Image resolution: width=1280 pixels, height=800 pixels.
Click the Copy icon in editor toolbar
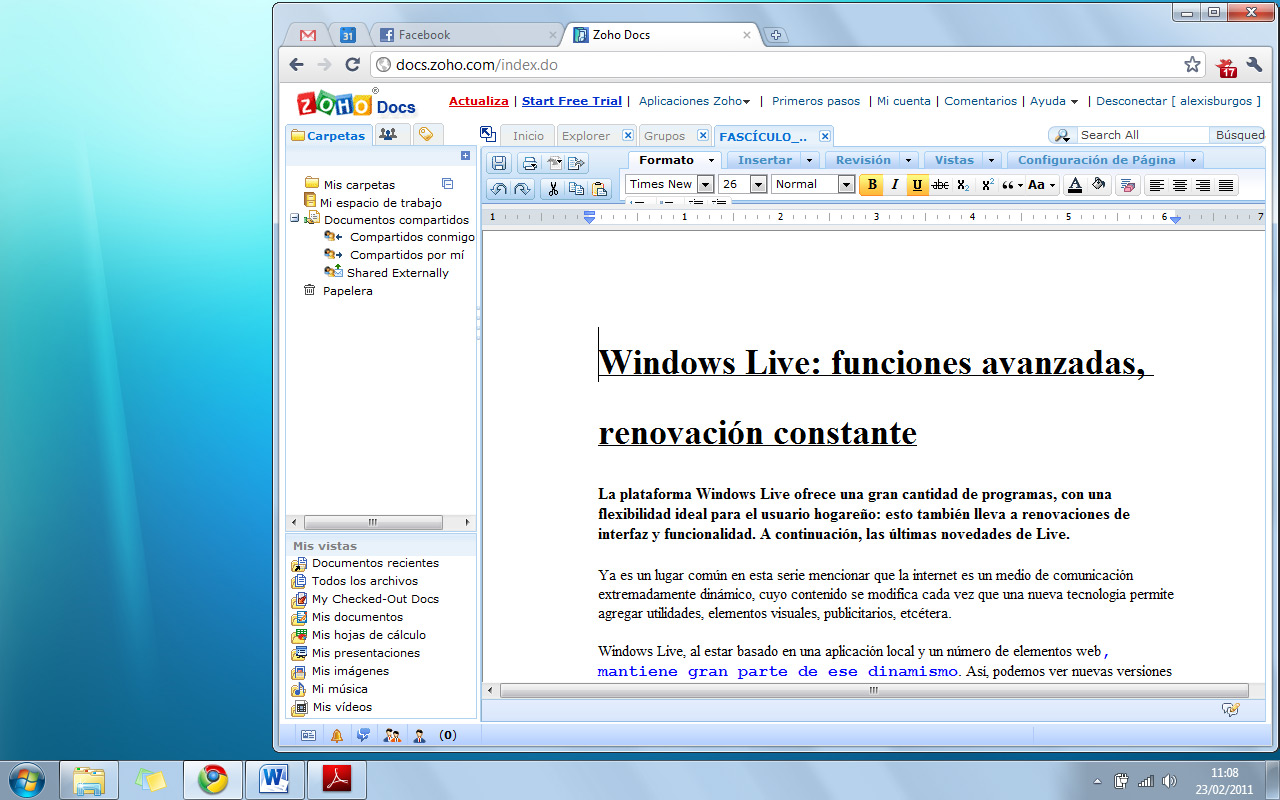(576, 188)
